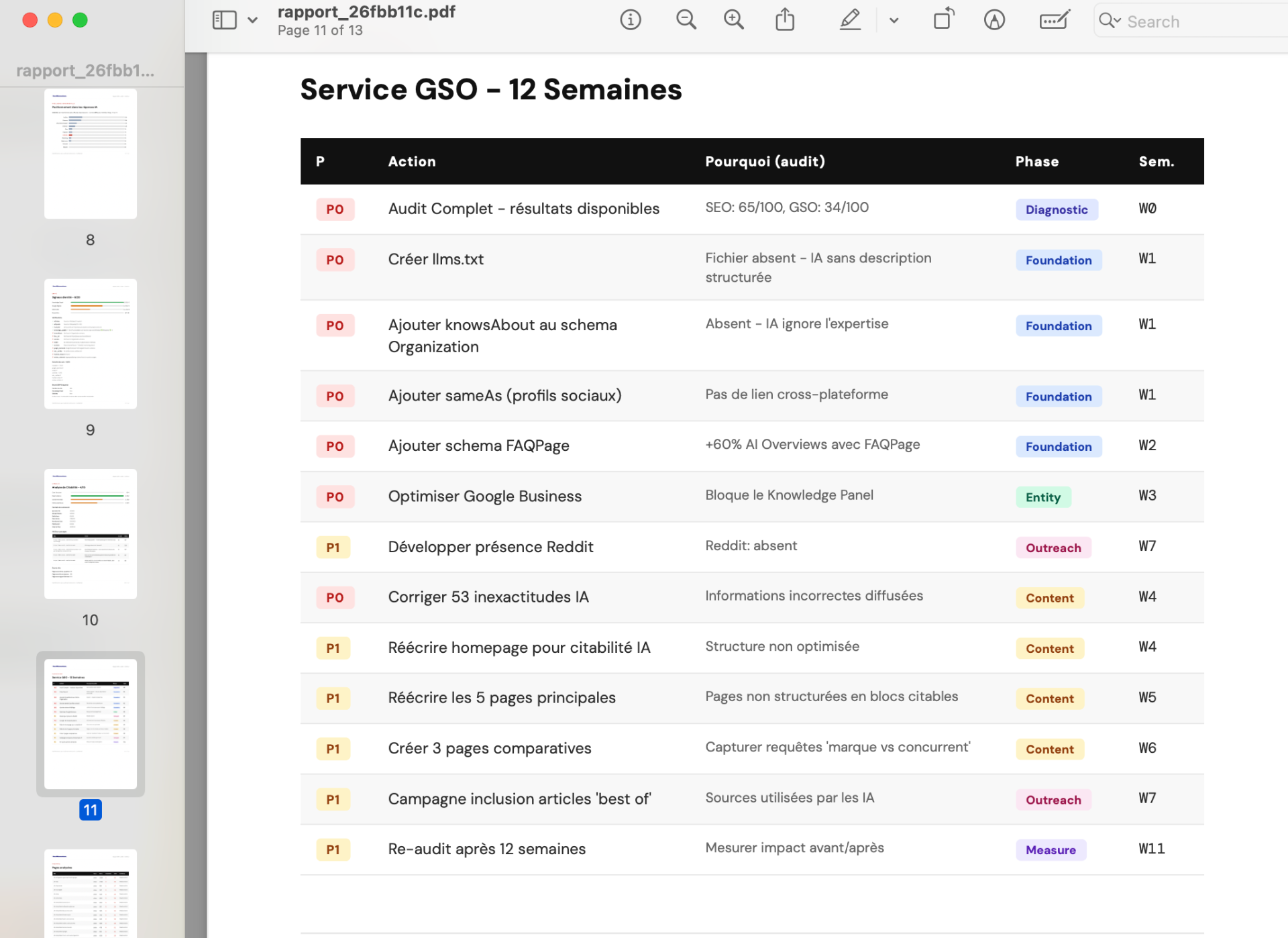
Task: Click the Entity phase badge
Action: (1043, 497)
